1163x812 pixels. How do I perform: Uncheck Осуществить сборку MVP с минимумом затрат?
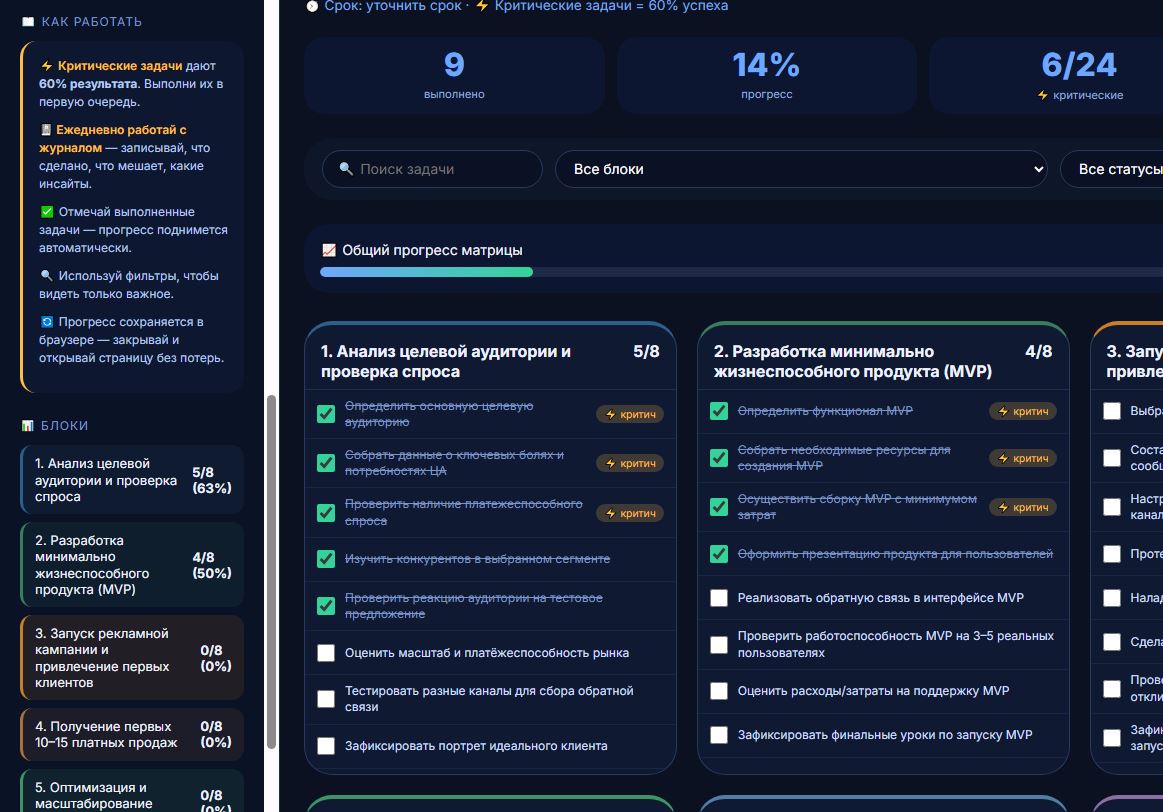719,506
